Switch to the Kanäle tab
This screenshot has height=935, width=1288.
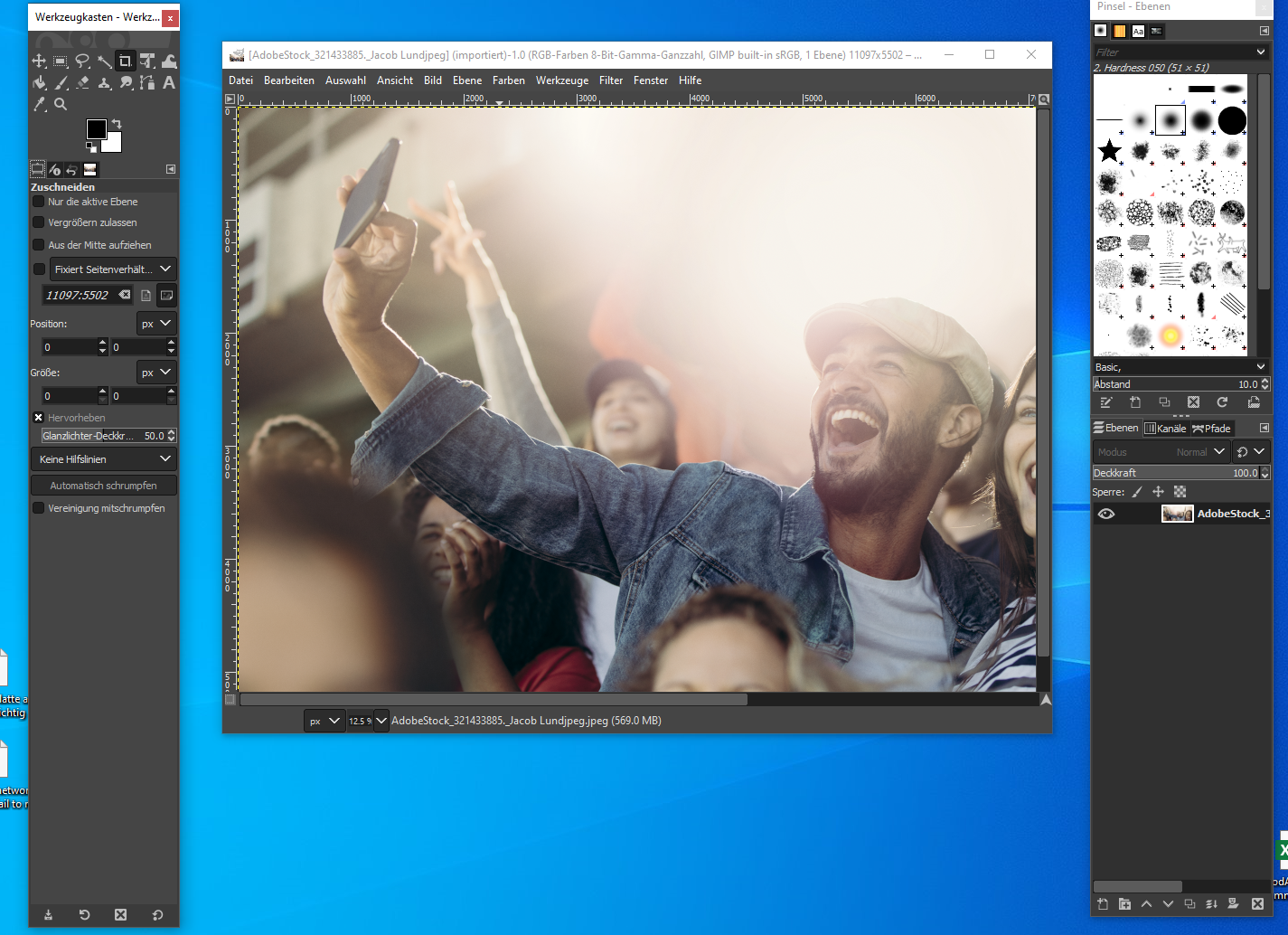click(x=1165, y=429)
